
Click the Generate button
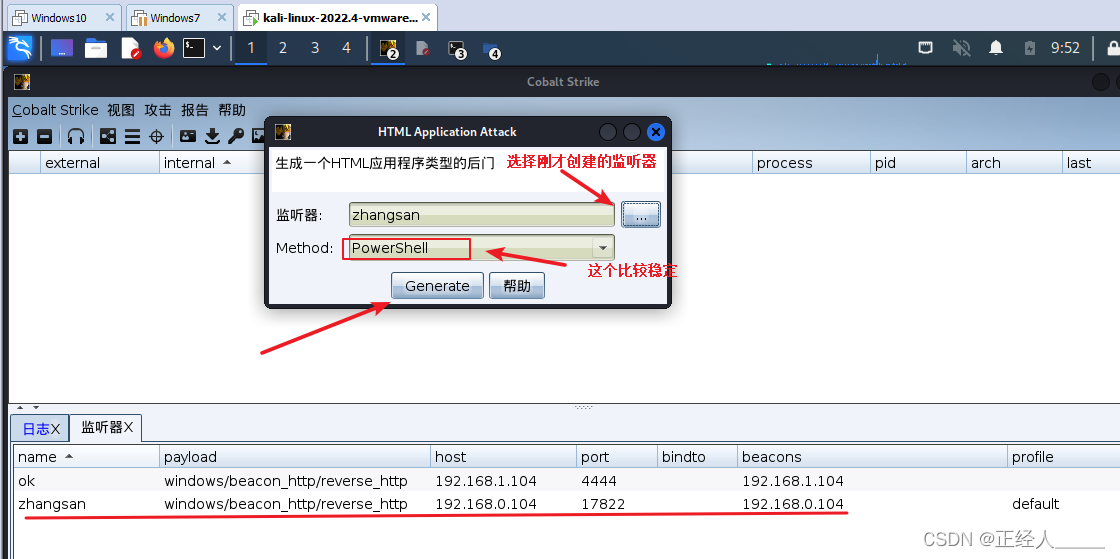pyautogui.click(x=437, y=286)
